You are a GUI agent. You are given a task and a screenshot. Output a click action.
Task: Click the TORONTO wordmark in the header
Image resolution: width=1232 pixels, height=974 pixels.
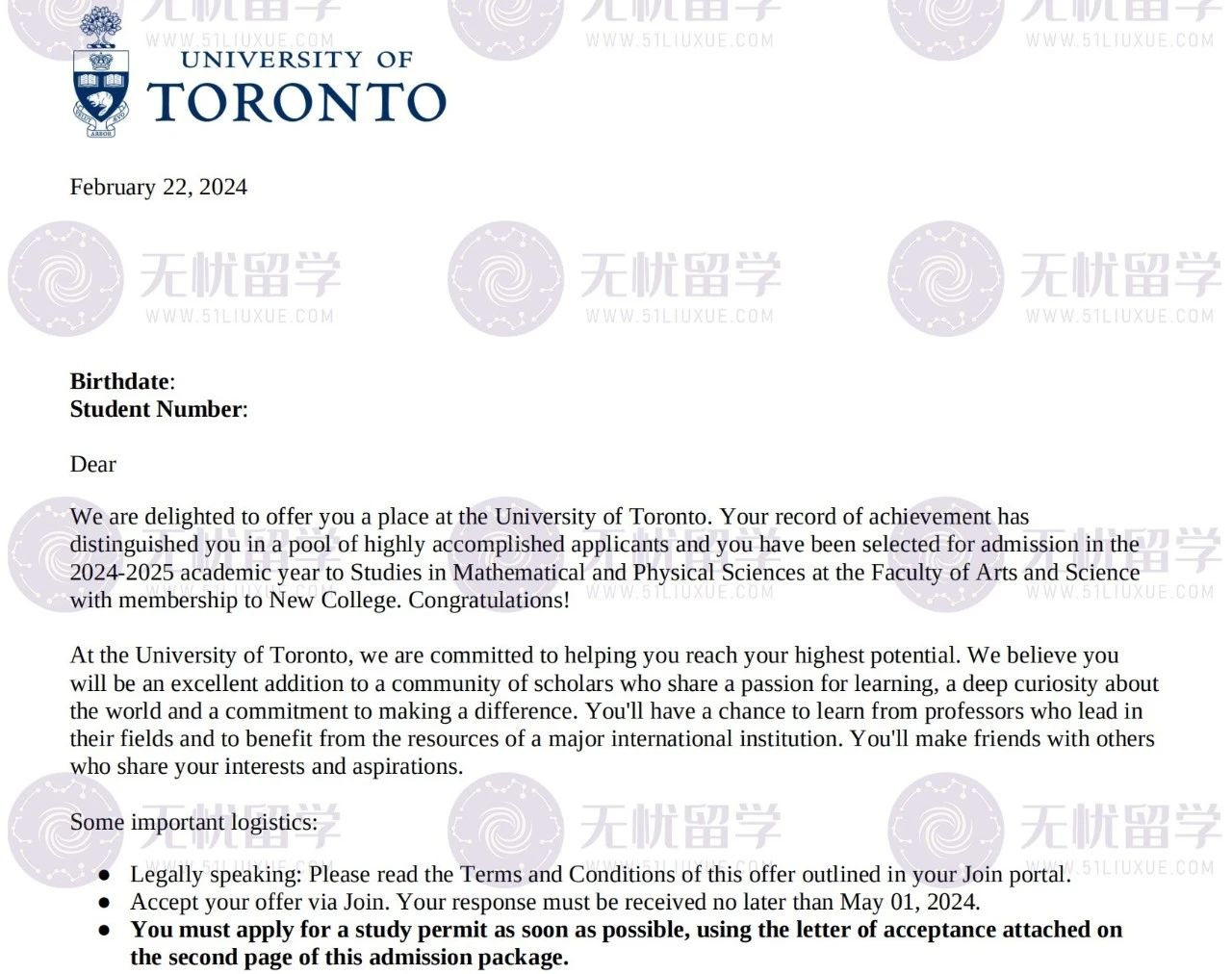[298, 102]
